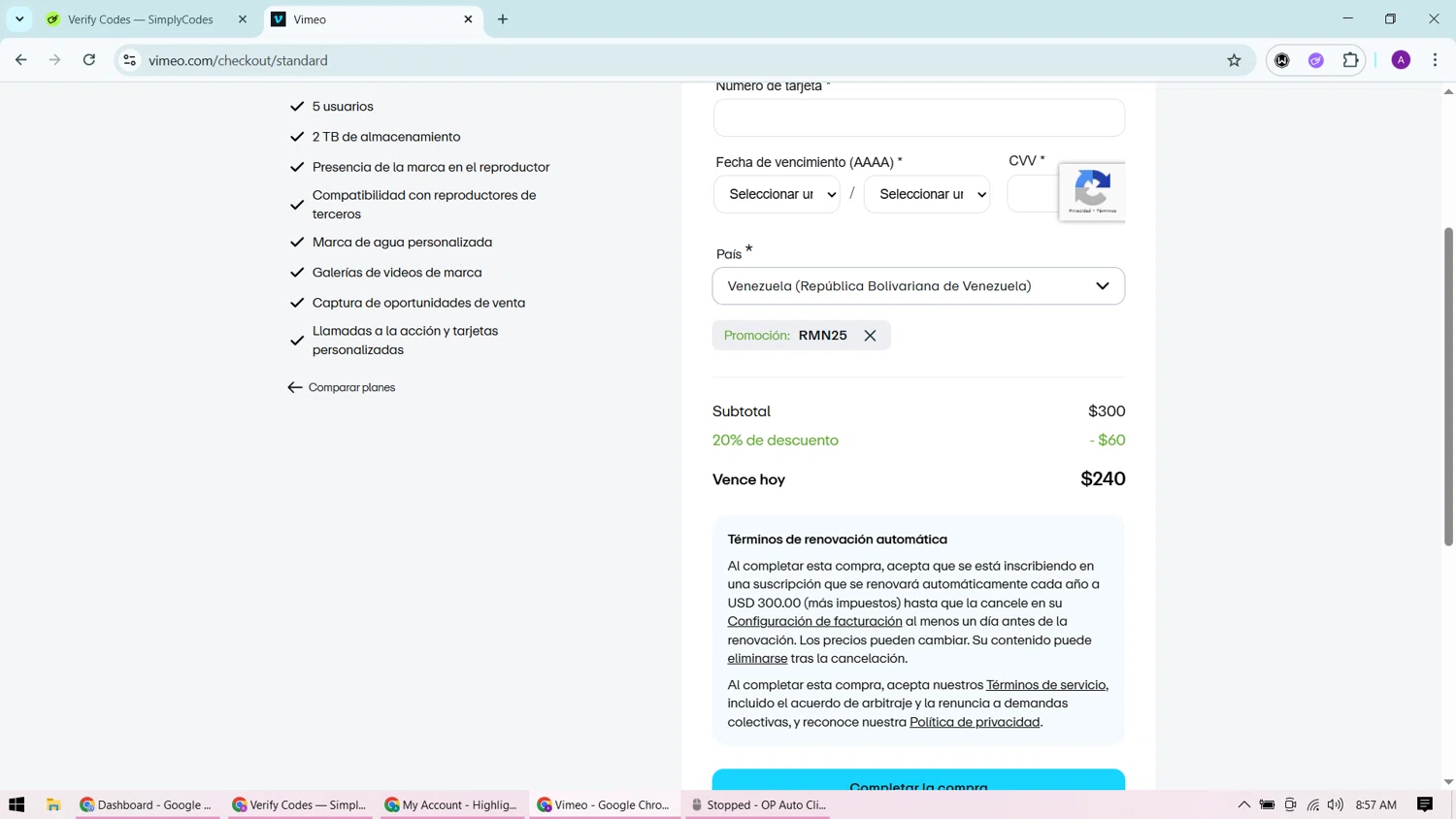This screenshot has height=819, width=1456.
Task: Open the Chrome profile avatar
Action: point(1401,60)
